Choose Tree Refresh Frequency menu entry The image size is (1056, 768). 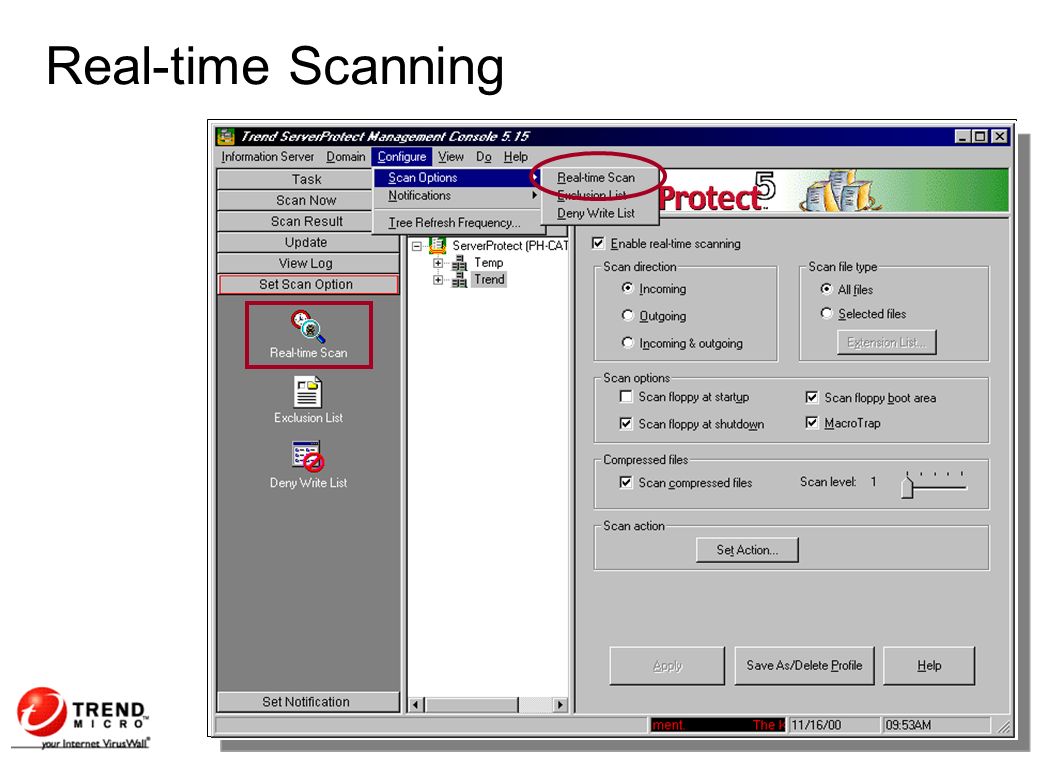pos(458,222)
